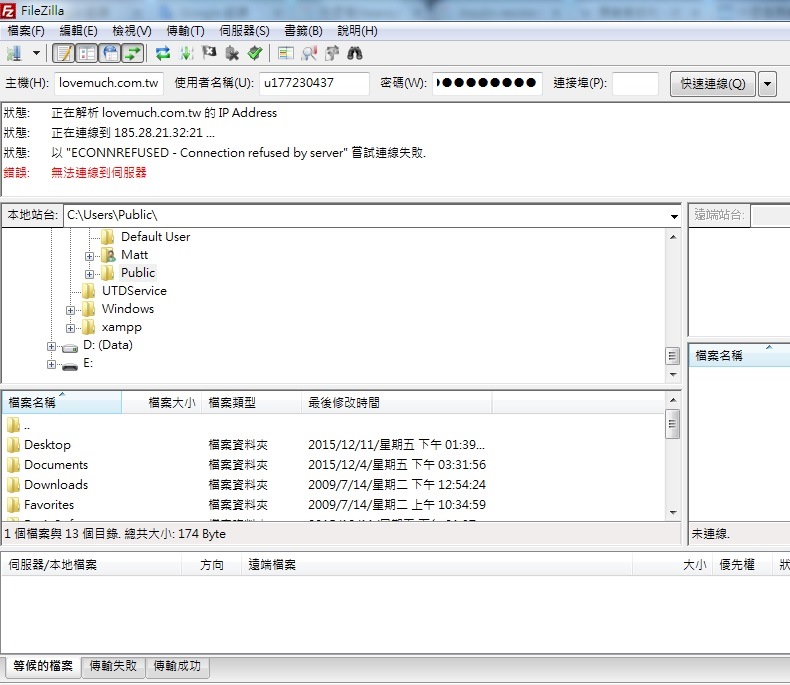Sort local list by 檔案類型 column
Viewport: 790px width, 685px height.
pyautogui.click(x=251, y=402)
